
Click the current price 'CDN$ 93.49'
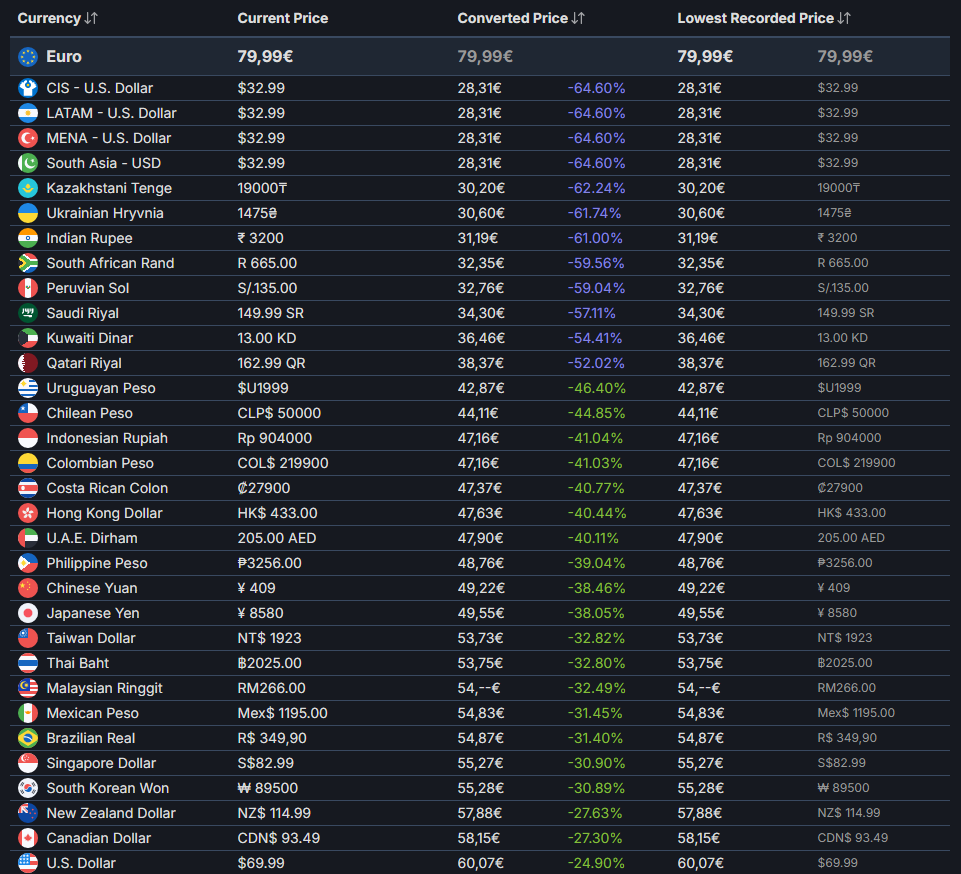[278, 838]
